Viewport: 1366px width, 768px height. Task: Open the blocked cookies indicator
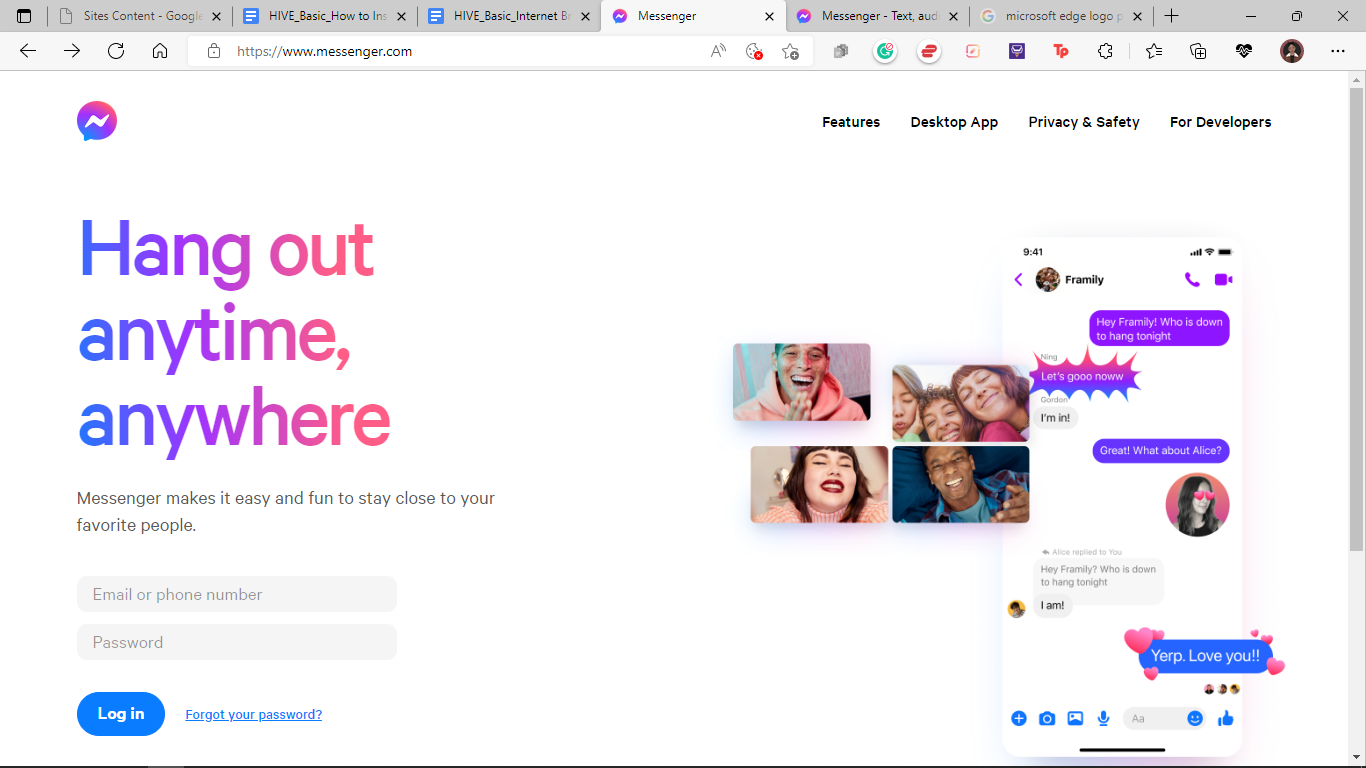coord(754,51)
